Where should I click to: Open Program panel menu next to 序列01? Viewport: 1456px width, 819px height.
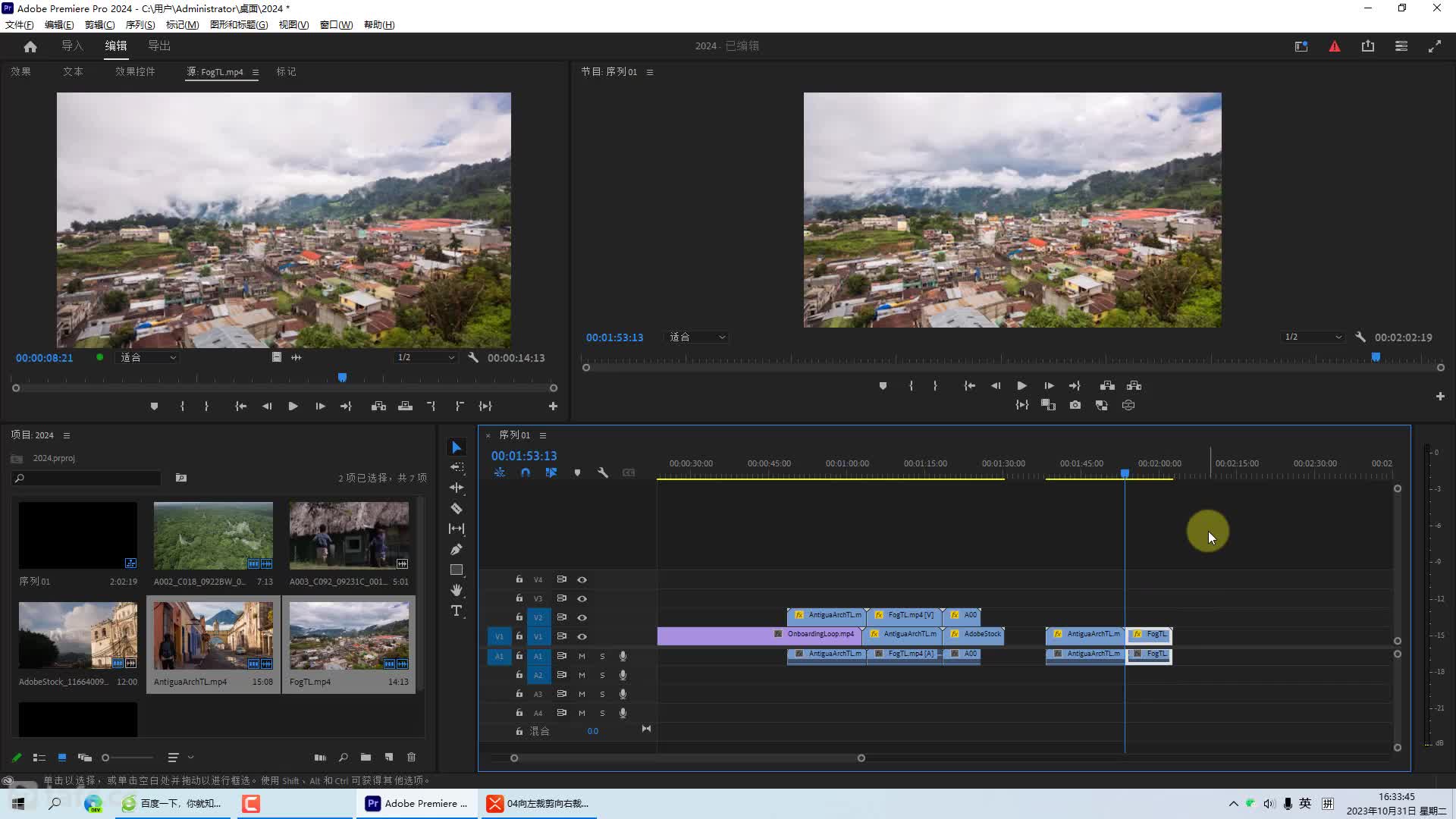point(650,72)
